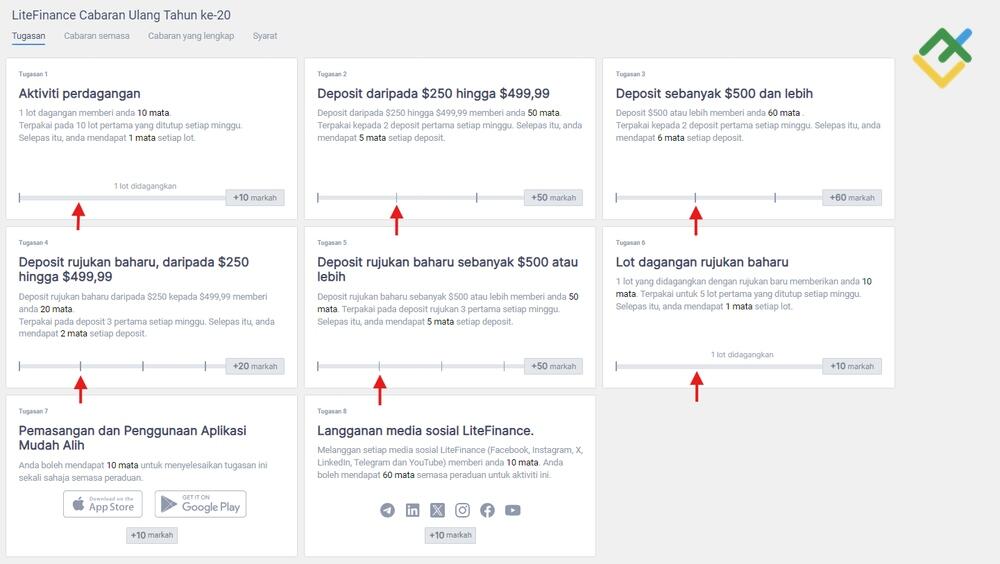Open the Cabaran yang lengkap tab
Viewport: 1000px width, 564px height.
pyautogui.click(x=191, y=36)
